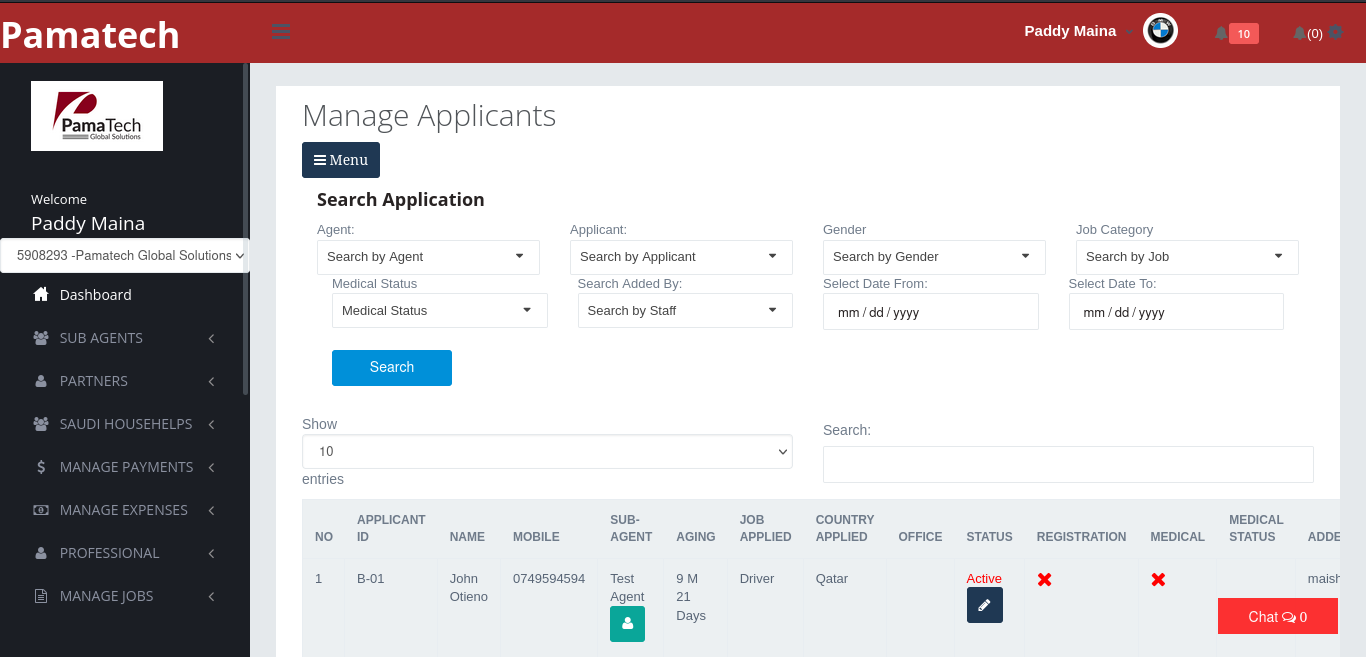Click the Qatar country cell
The height and width of the screenshot is (657, 1366).
832,579
